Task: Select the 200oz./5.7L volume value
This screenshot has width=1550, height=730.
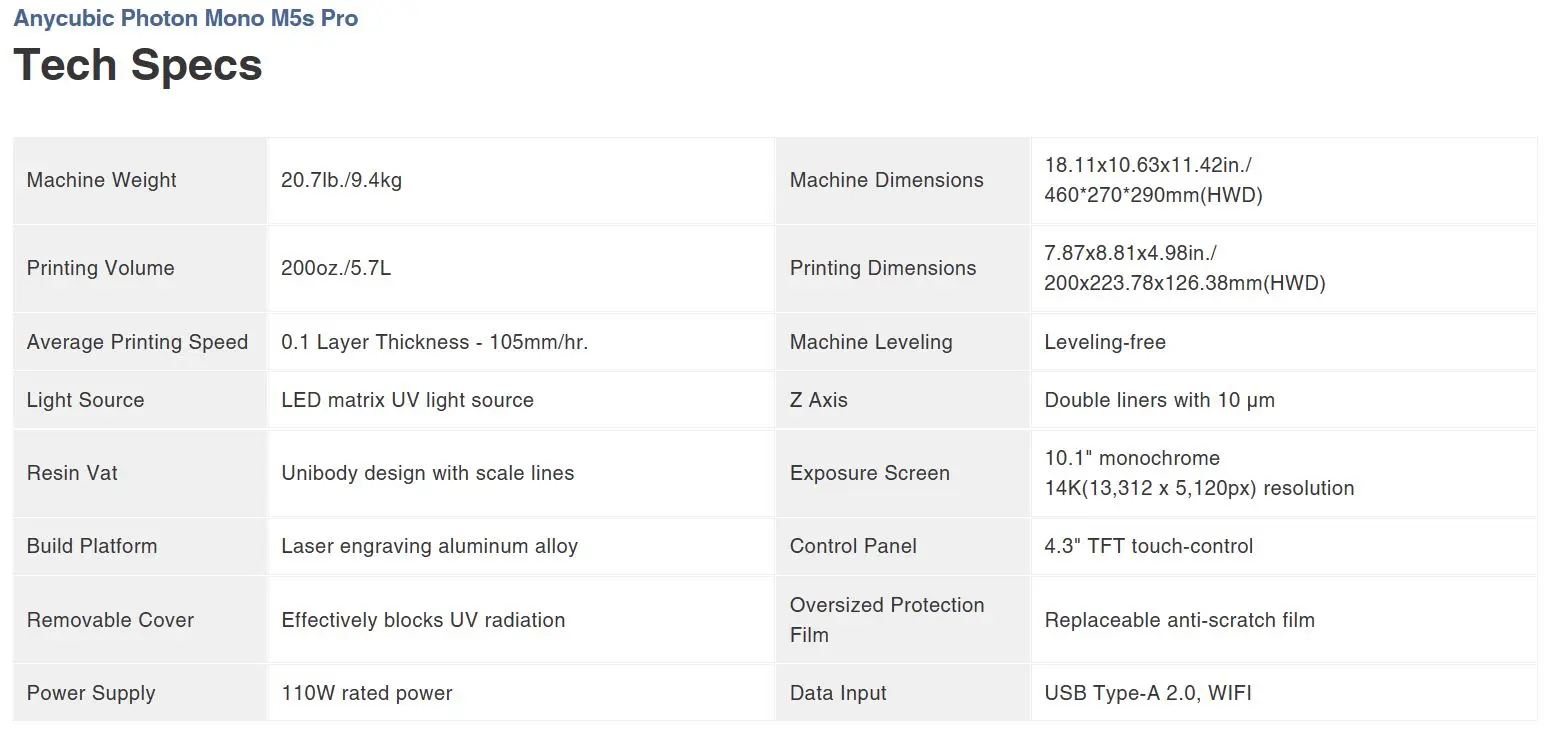Action: tap(336, 268)
